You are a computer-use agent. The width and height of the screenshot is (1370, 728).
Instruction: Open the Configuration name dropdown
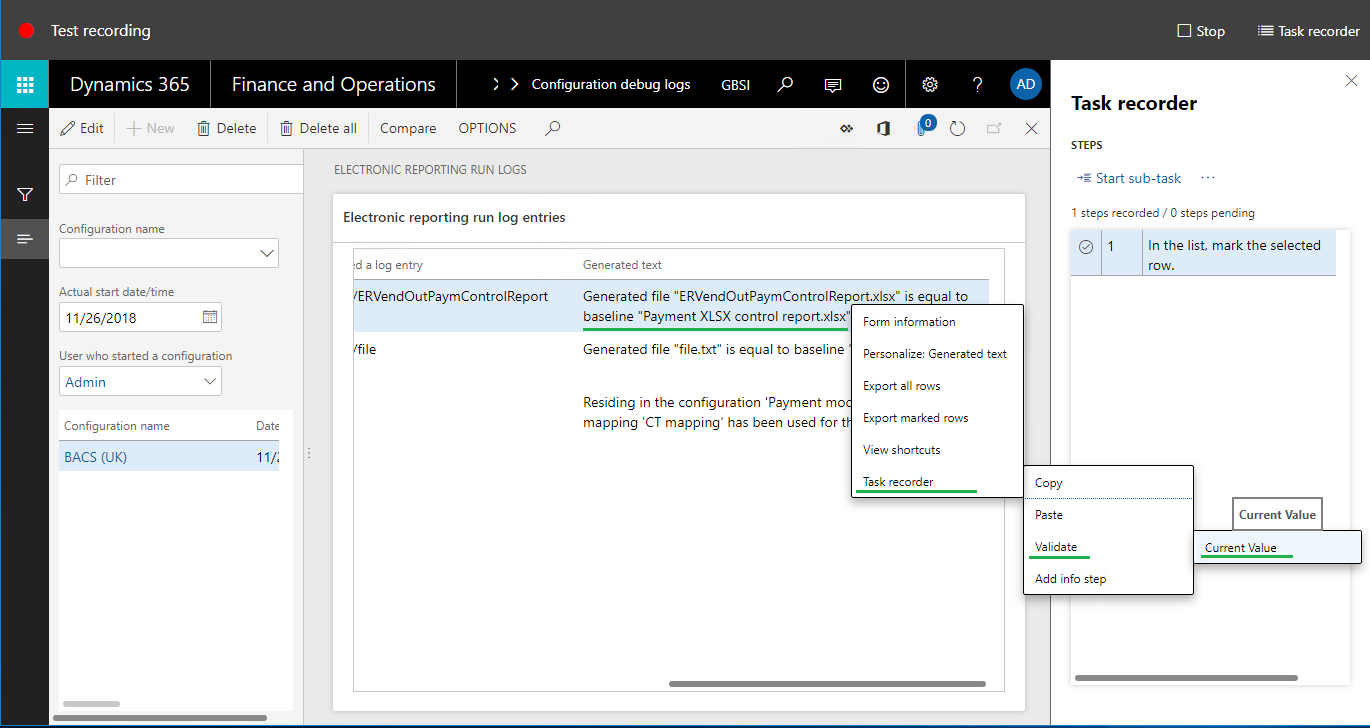click(266, 253)
